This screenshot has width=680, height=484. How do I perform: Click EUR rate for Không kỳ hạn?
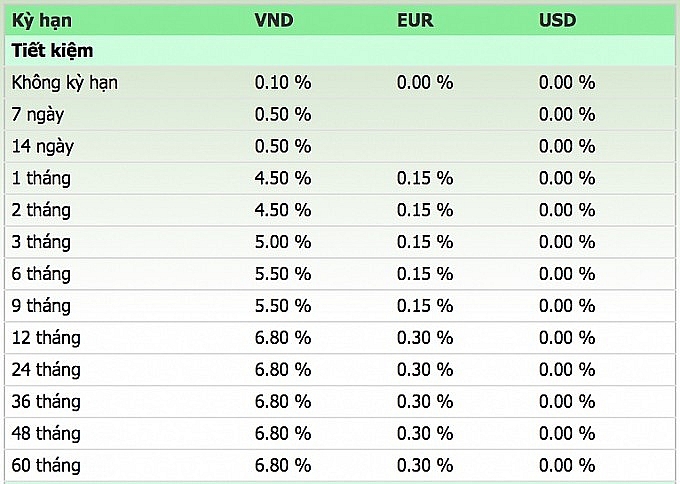pyautogui.click(x=425, y=82)
